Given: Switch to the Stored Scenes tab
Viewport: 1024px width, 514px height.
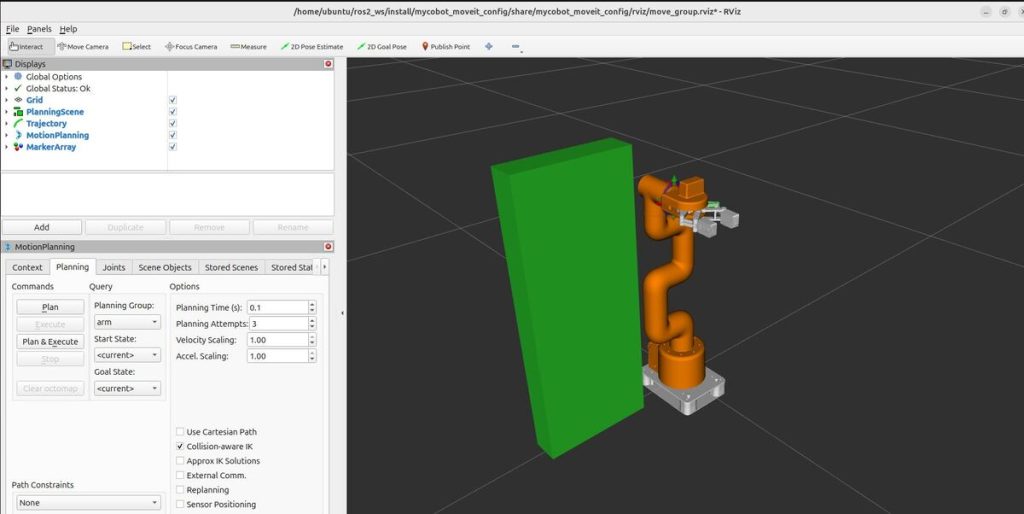Looking at the screenshot, I should point(231,267).
